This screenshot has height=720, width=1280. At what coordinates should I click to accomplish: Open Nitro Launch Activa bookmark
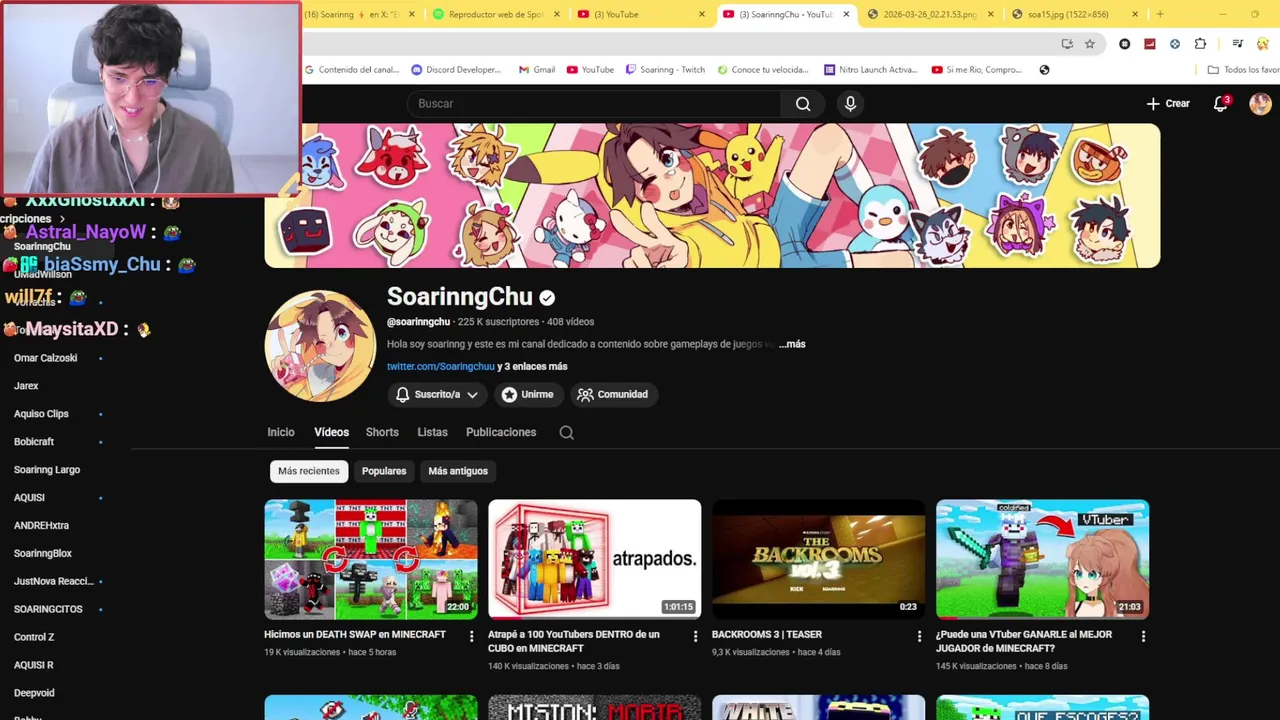pyautogui.click(x=870, y=70)
